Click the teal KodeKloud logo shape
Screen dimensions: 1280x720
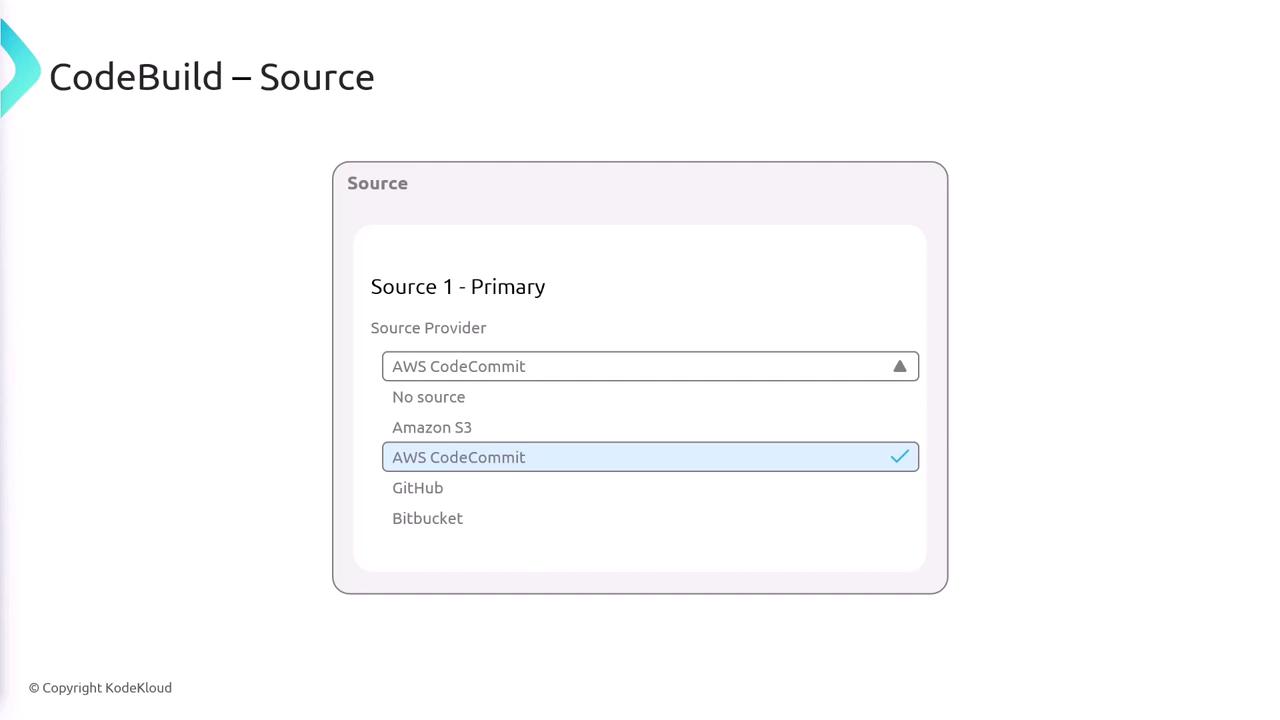coord(18,70)
